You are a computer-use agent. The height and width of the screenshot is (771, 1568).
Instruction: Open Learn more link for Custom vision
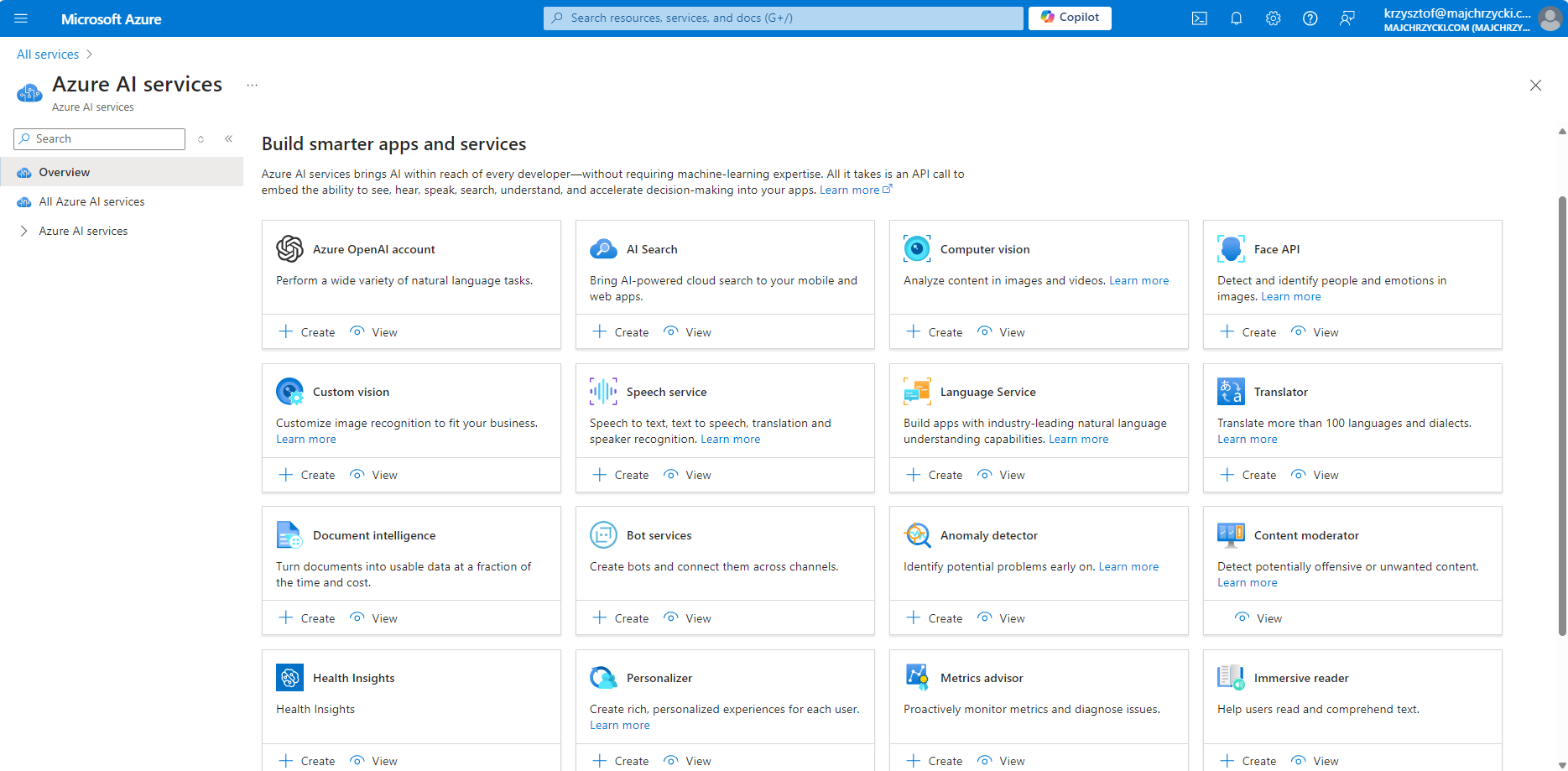click(x=306, y=440)
